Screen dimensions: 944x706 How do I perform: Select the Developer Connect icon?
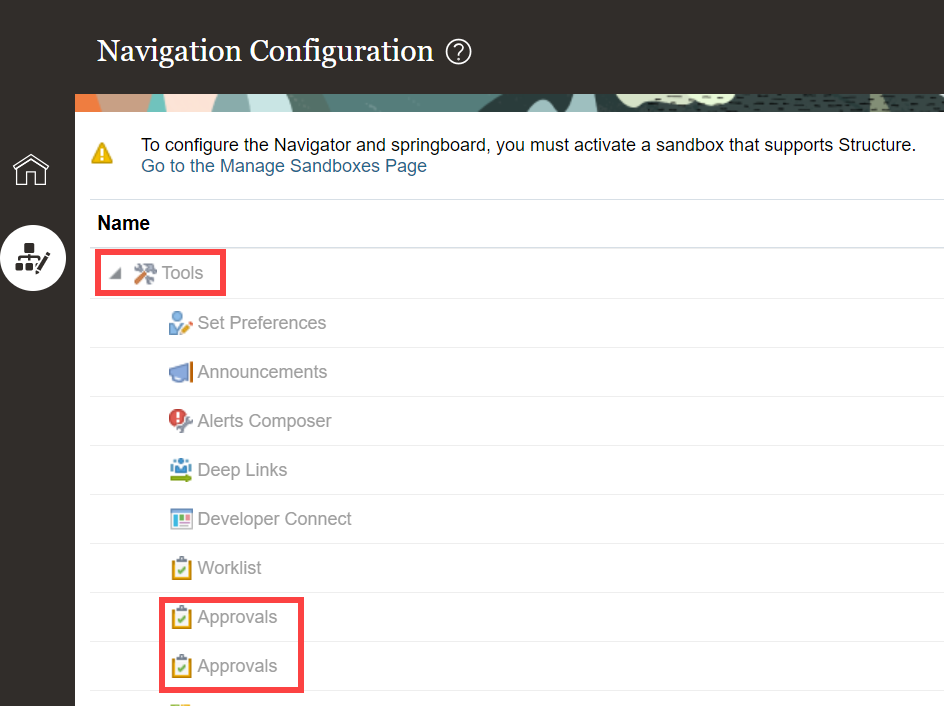click(x=180, y=518)
